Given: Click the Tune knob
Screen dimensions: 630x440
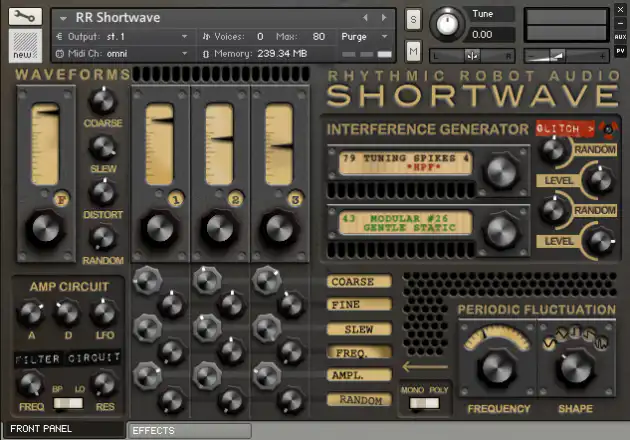Looking at the screenshot, I should pyautogui.click(x=446, y=24).
